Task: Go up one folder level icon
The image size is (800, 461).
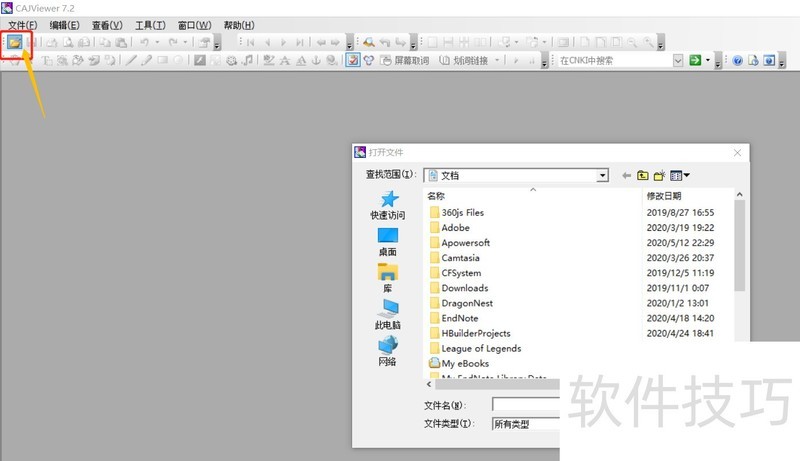Action: click(x=643, y=175)
